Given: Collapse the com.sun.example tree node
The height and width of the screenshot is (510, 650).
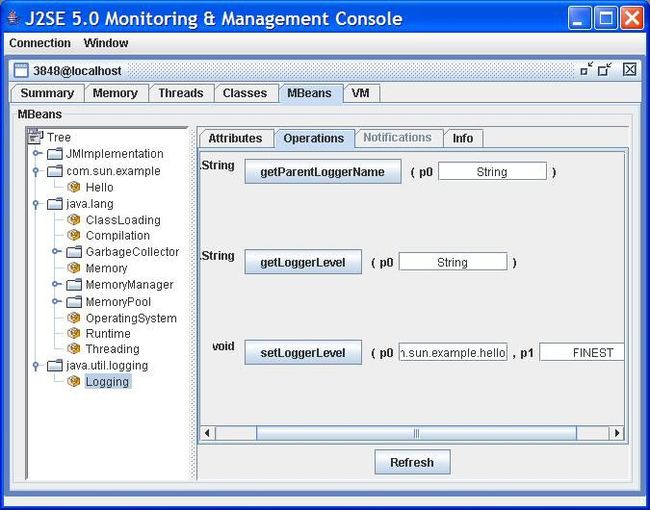Looking at the screenshot, I should pos(36,171).
